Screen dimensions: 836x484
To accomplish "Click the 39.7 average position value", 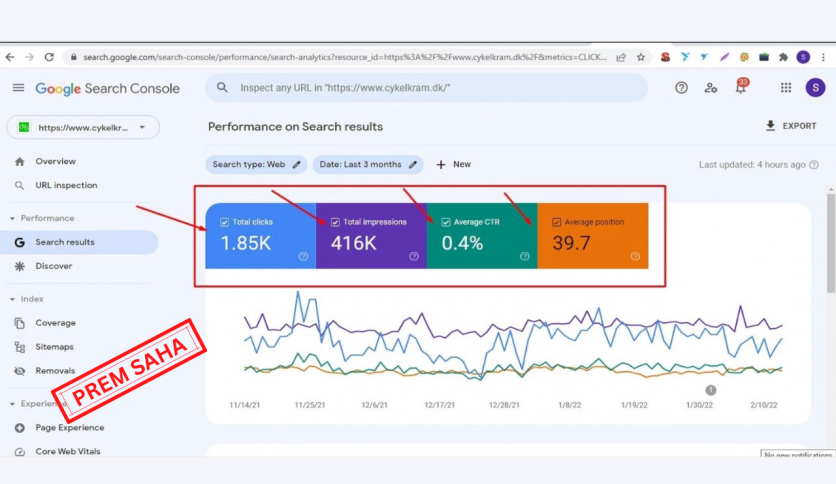I will (571, 244).
